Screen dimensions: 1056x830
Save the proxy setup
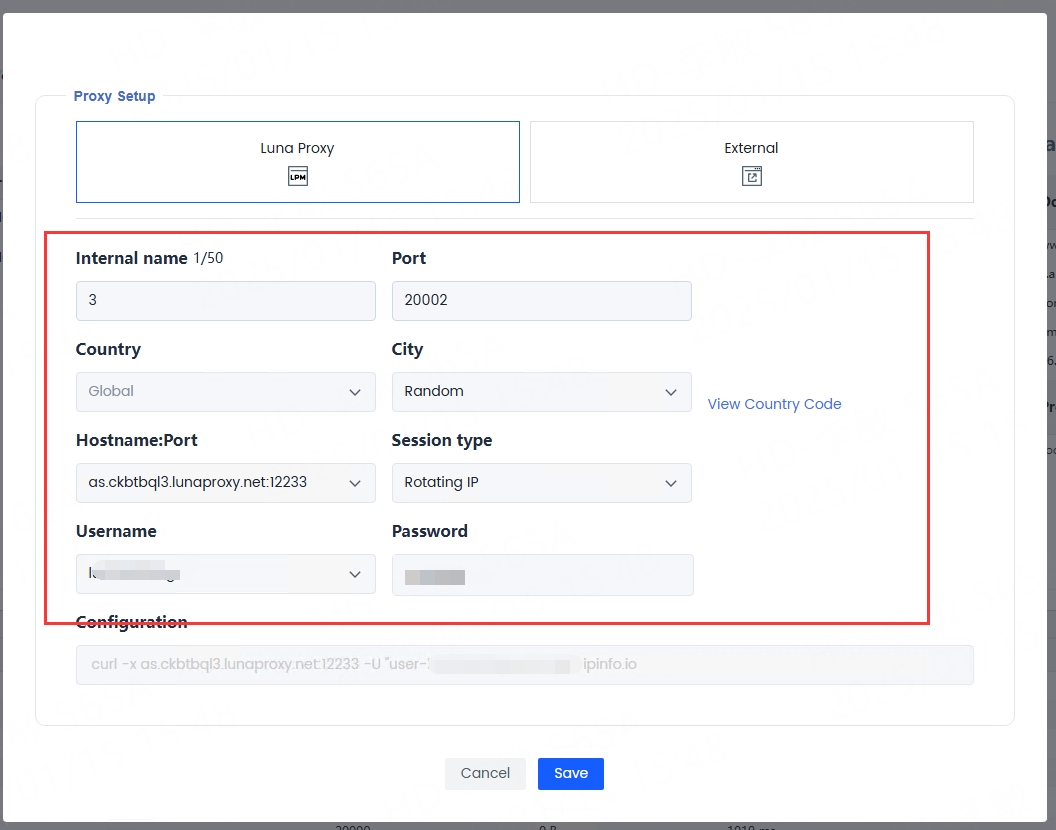(570, 773)
